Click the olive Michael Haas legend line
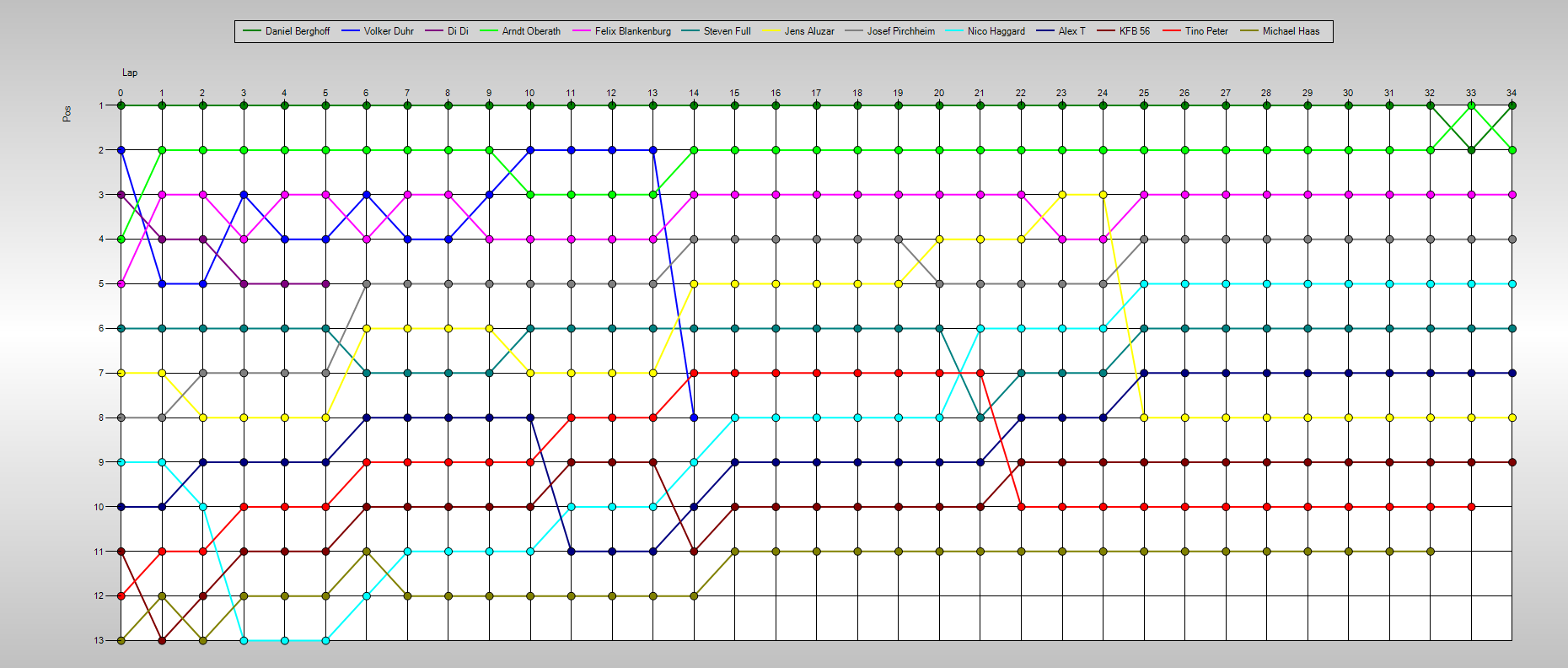The image size is (1568, 668). tap(1249, 31)
